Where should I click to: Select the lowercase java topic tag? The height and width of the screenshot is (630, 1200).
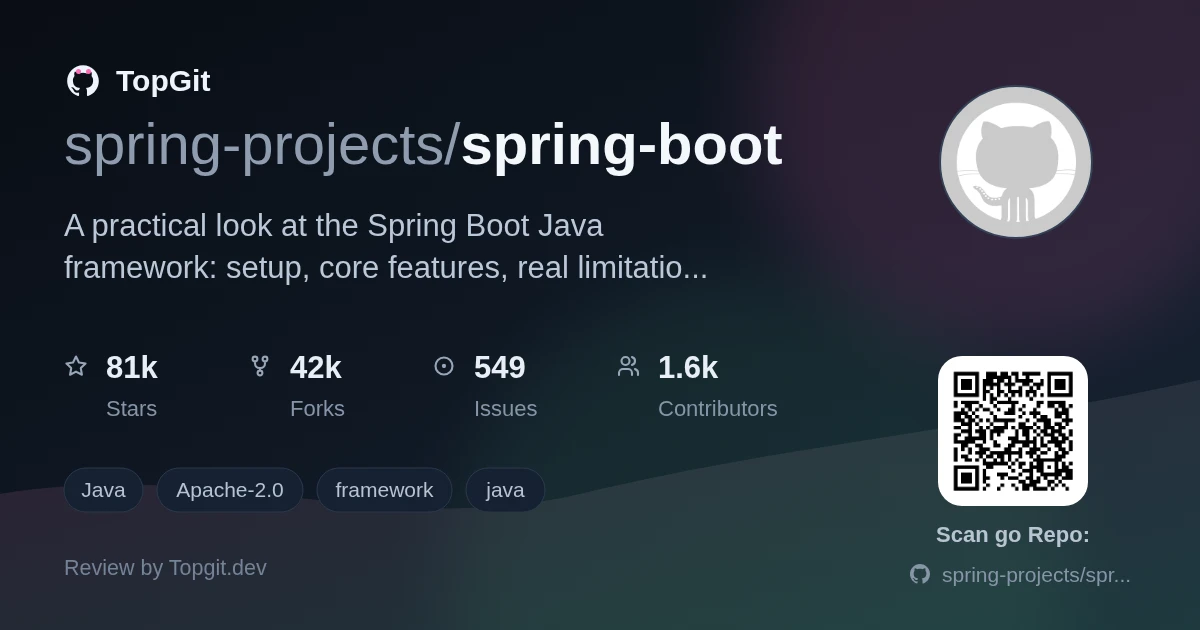pos(505,490)
